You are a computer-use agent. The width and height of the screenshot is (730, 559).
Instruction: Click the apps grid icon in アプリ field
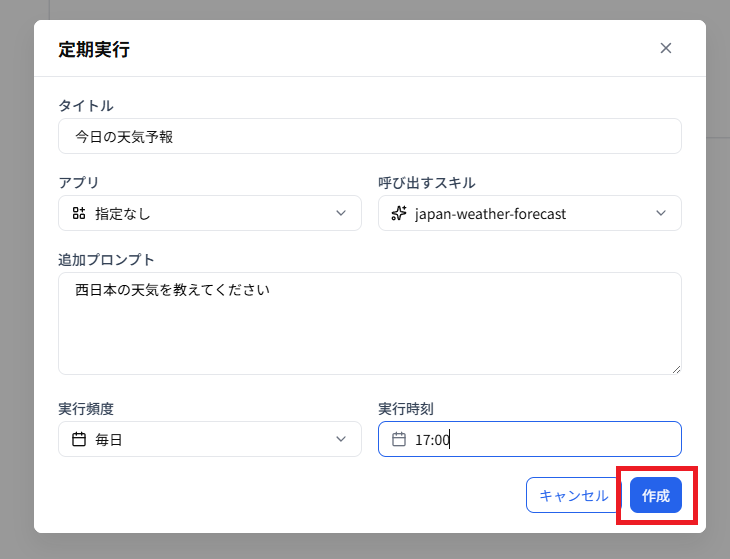point(79,213)
